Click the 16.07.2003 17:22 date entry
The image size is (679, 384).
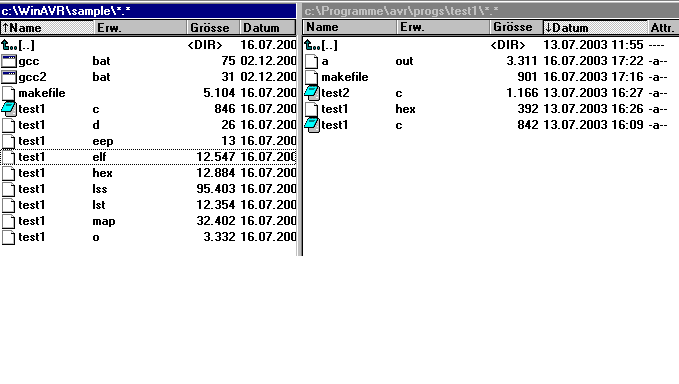(593, 61)
